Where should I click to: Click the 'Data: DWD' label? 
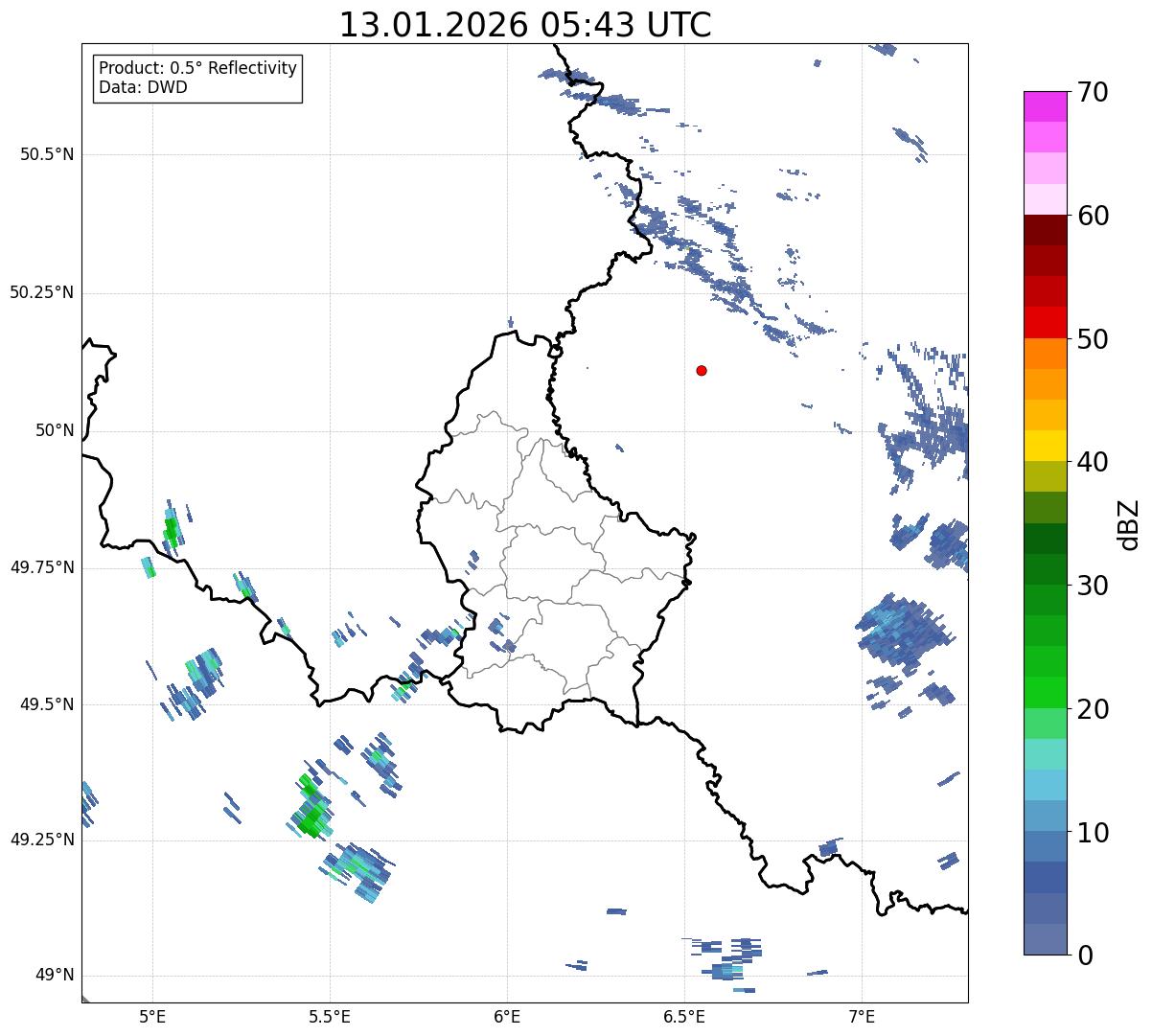coord(144,87)
